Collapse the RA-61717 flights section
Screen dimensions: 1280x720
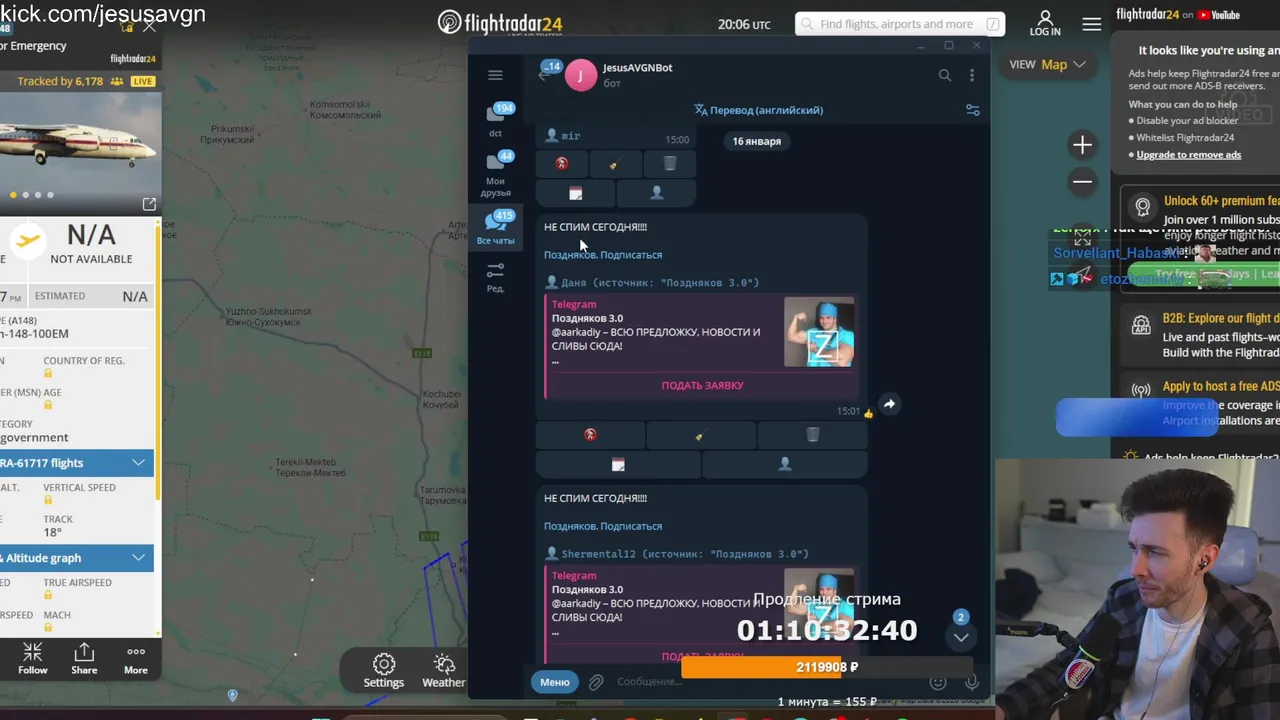(x=77, y=463)
